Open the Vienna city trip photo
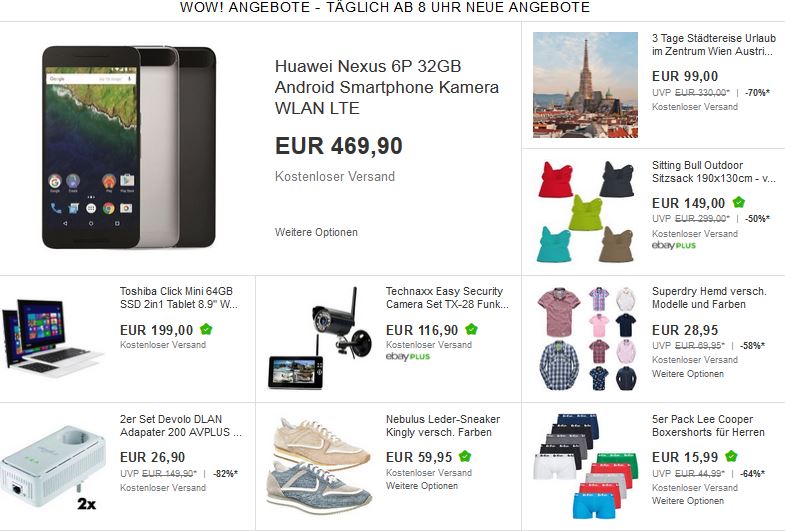 click(x=585, y=85)
